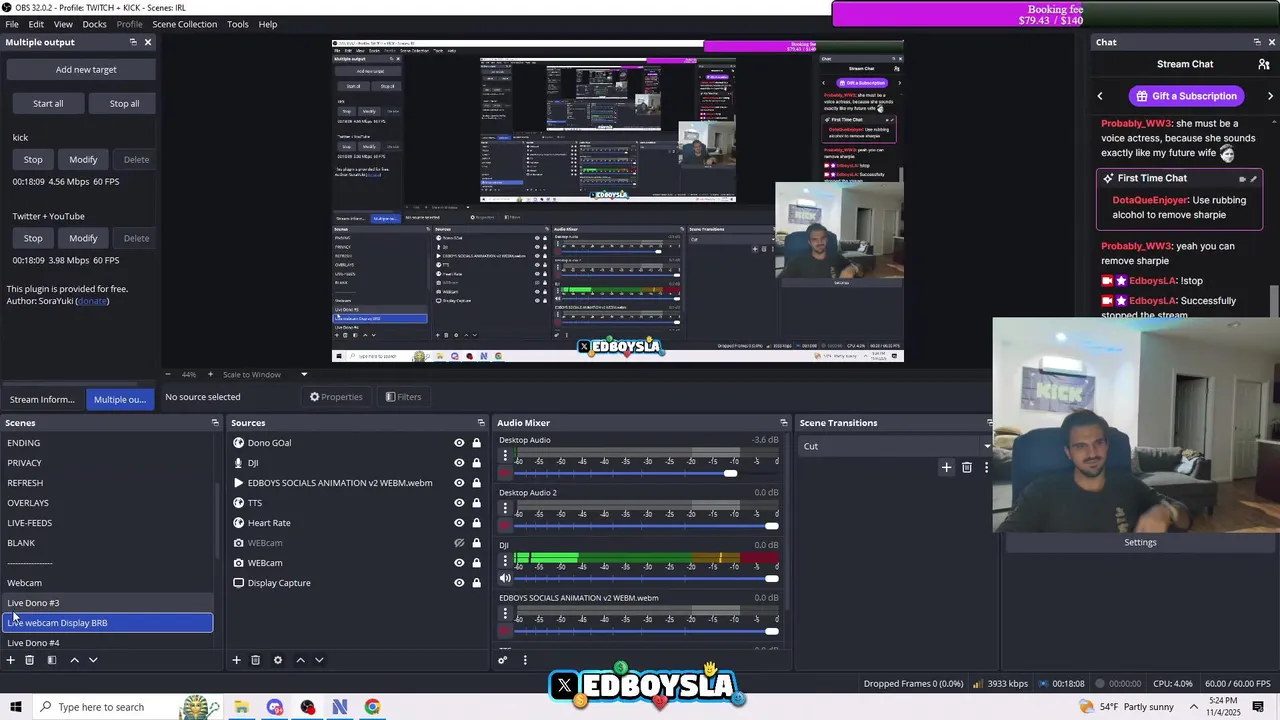This screenshot has width=1280, height=720.
Task: Hide EDBOYS SOCIALS ANIMATION source
Action: [459, 483]
